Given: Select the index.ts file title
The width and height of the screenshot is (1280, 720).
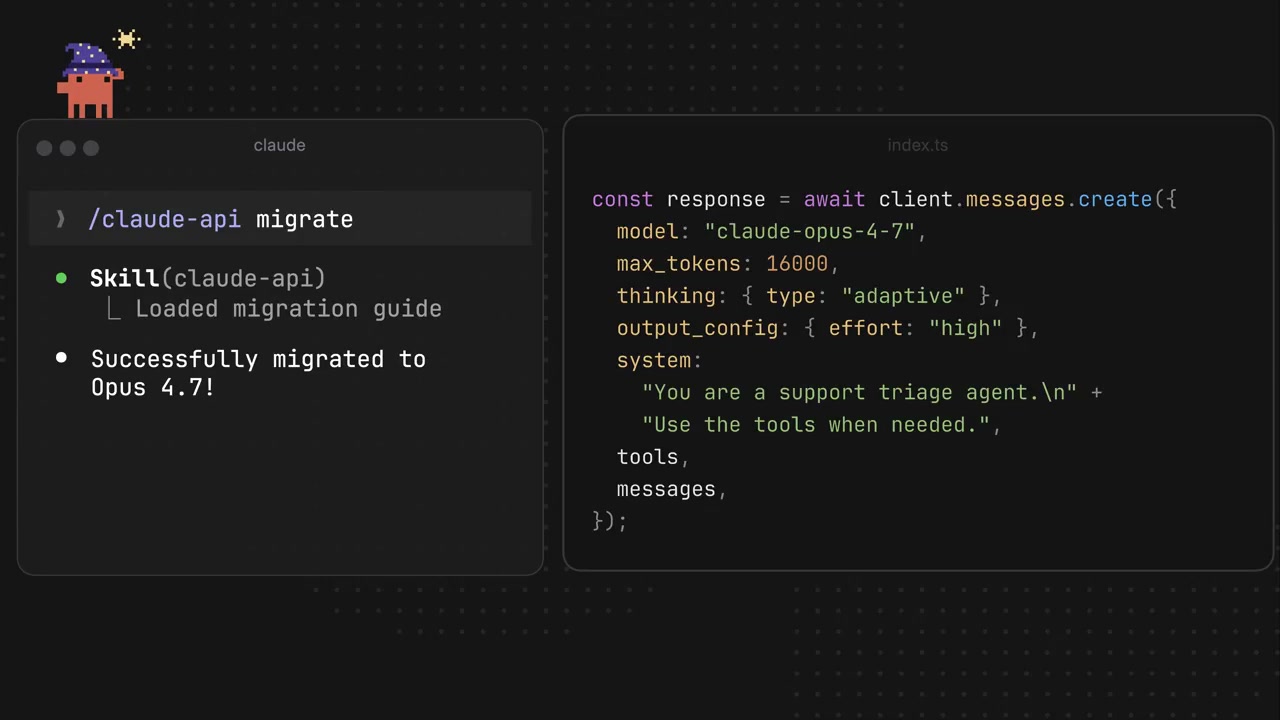Looking at the screenshot, I should tap(917, 145).
